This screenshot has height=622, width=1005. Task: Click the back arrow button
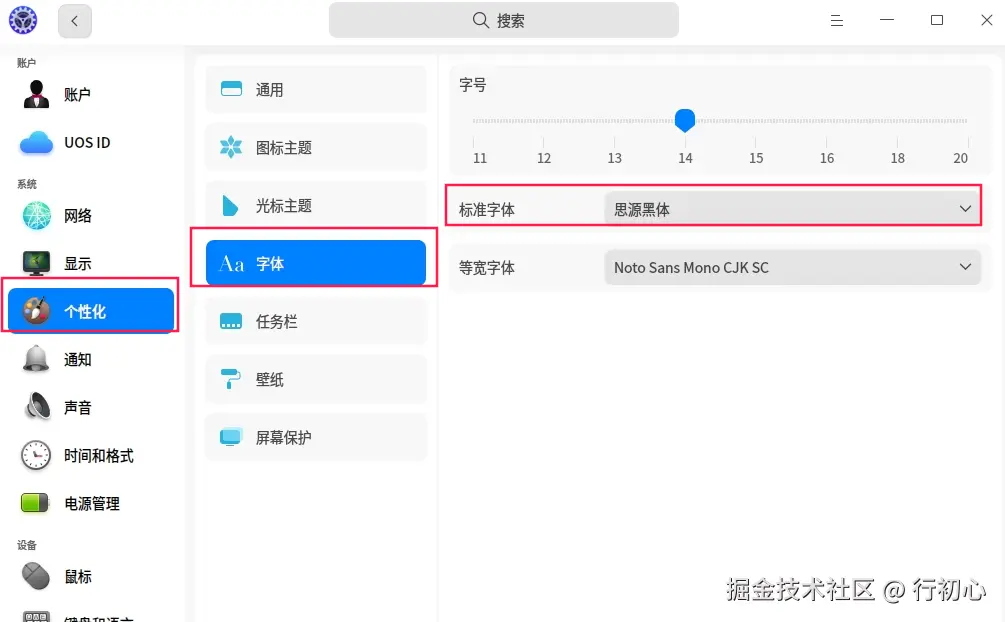75,20
